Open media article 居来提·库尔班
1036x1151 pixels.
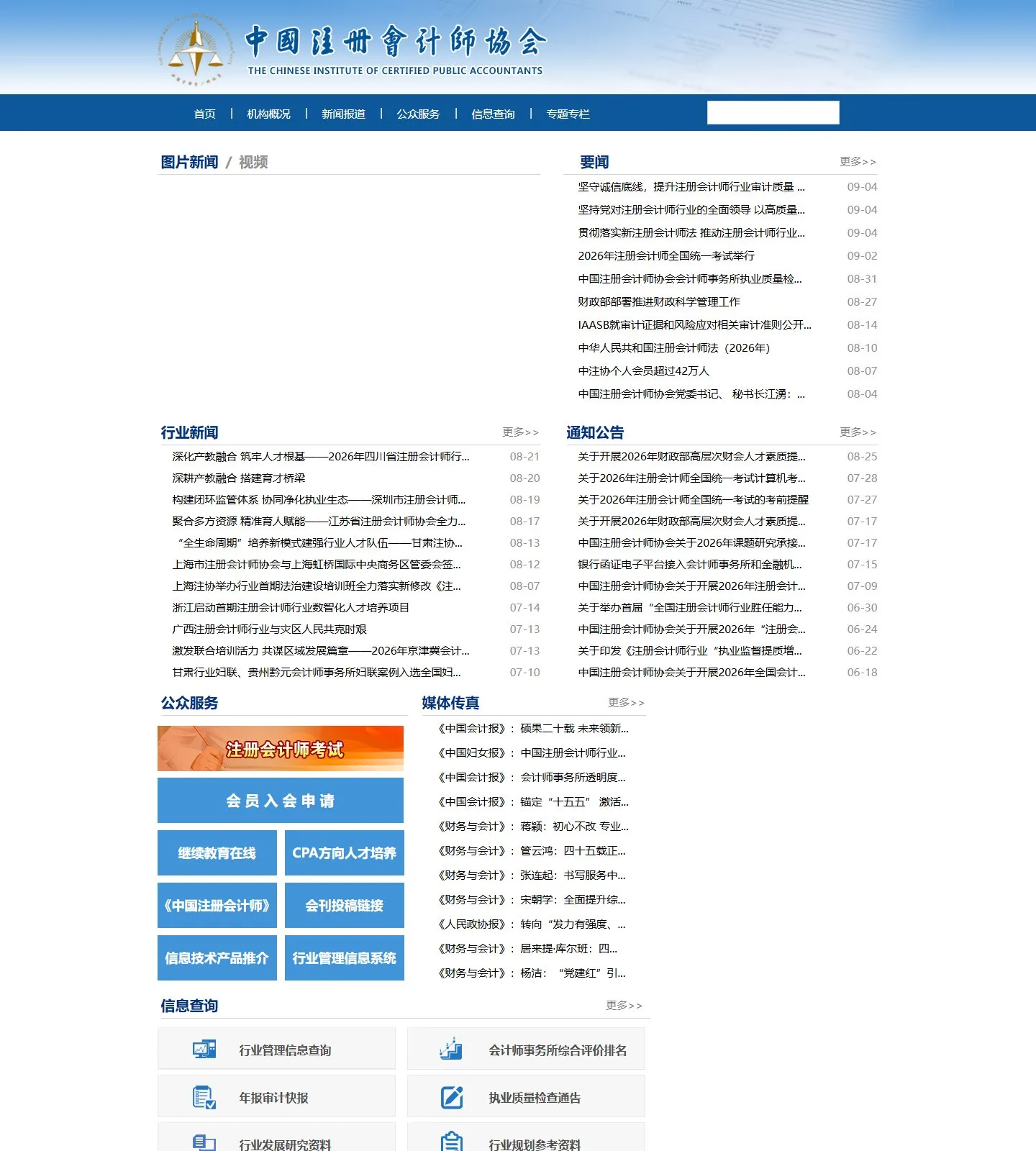527,949
